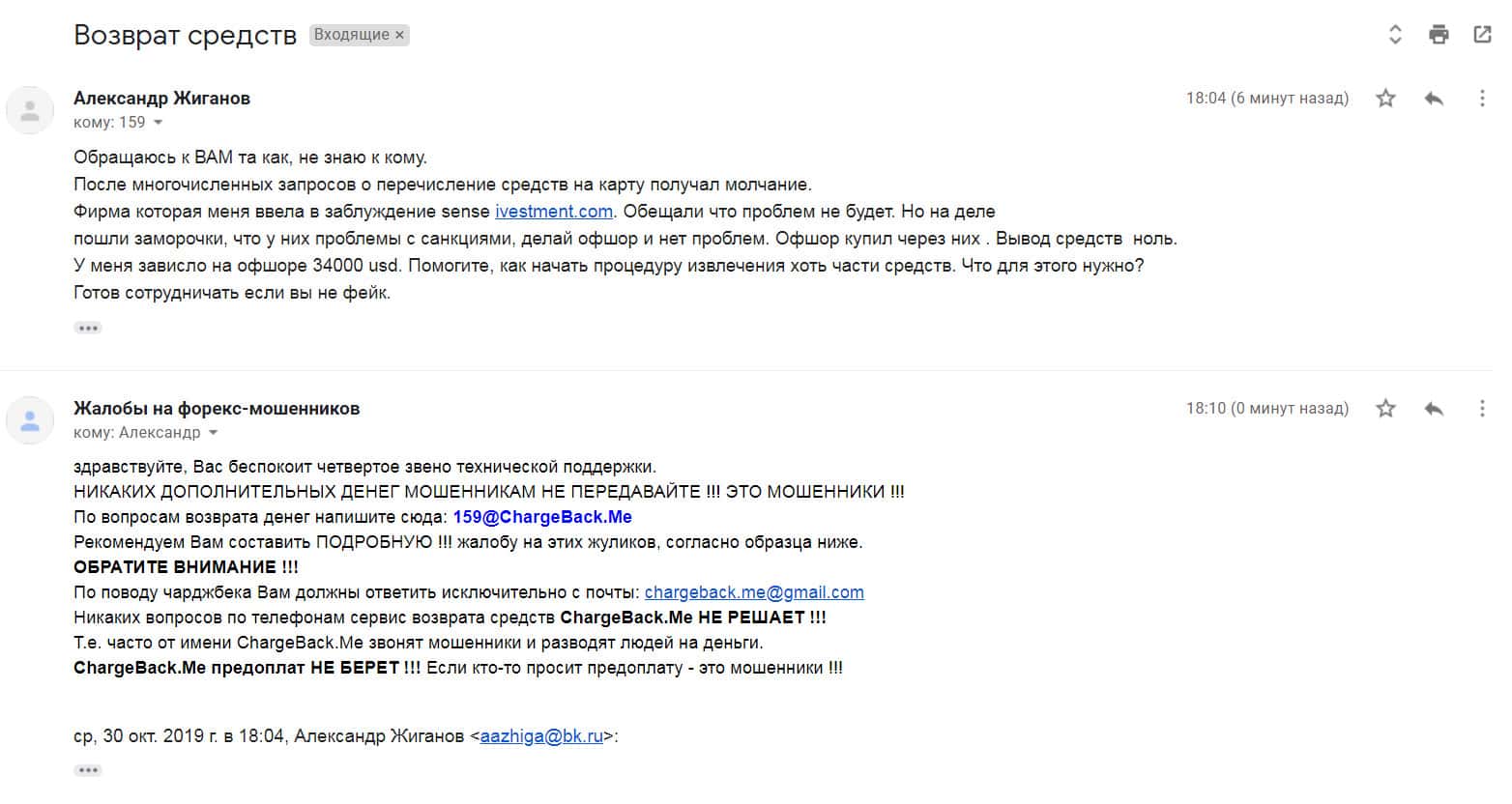The width and height of the screenshot is (1512, 804).
Task: Show recipient details for 'кому: 159'
Action: coord(158,123)
